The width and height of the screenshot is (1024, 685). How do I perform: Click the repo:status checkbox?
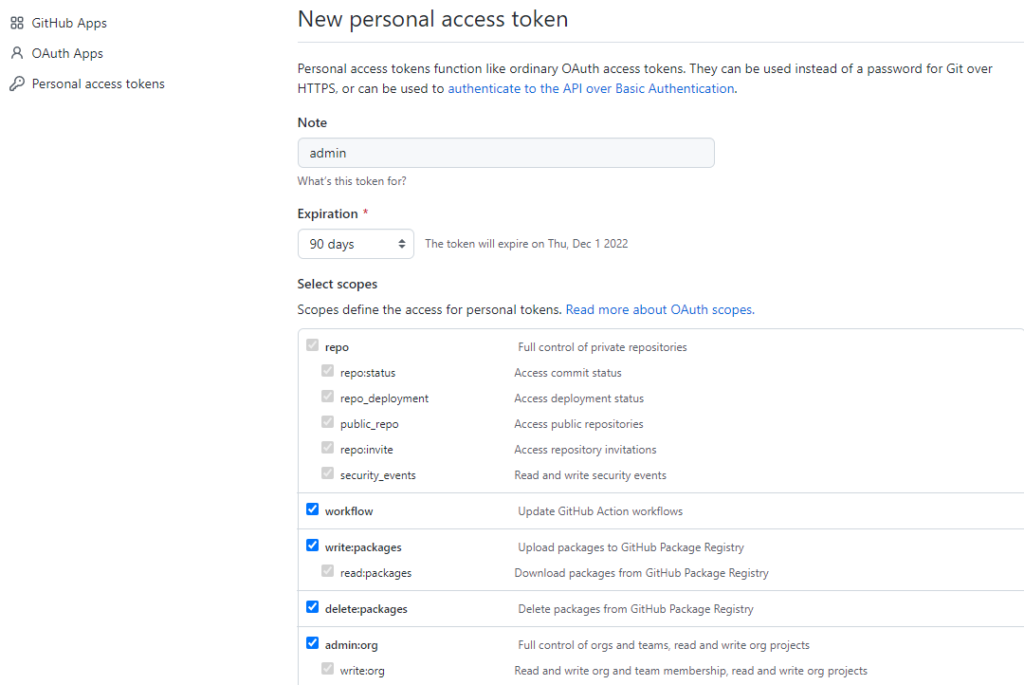click(x=327, y=371)
